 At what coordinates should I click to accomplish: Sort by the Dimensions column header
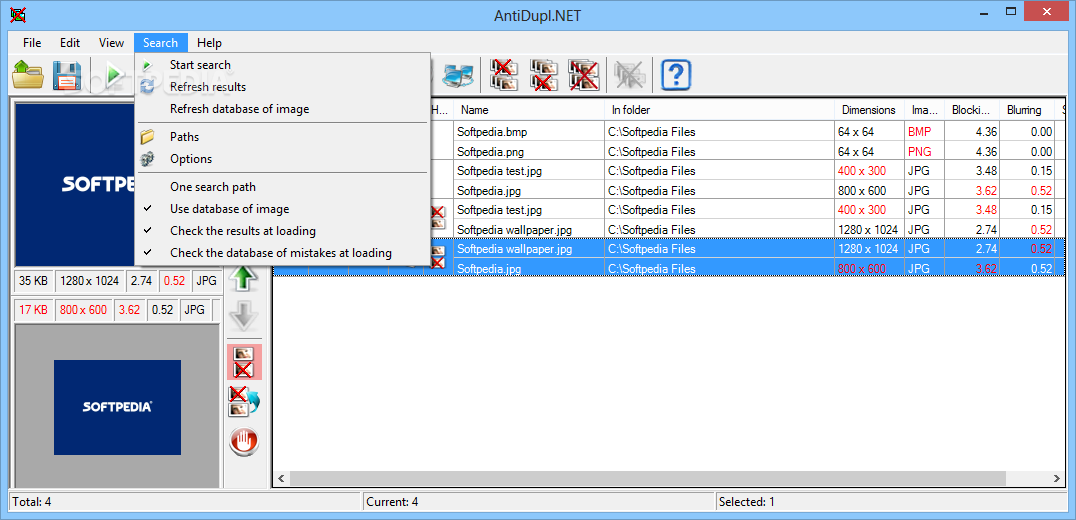pyautogui.click(x=869, y=110)
